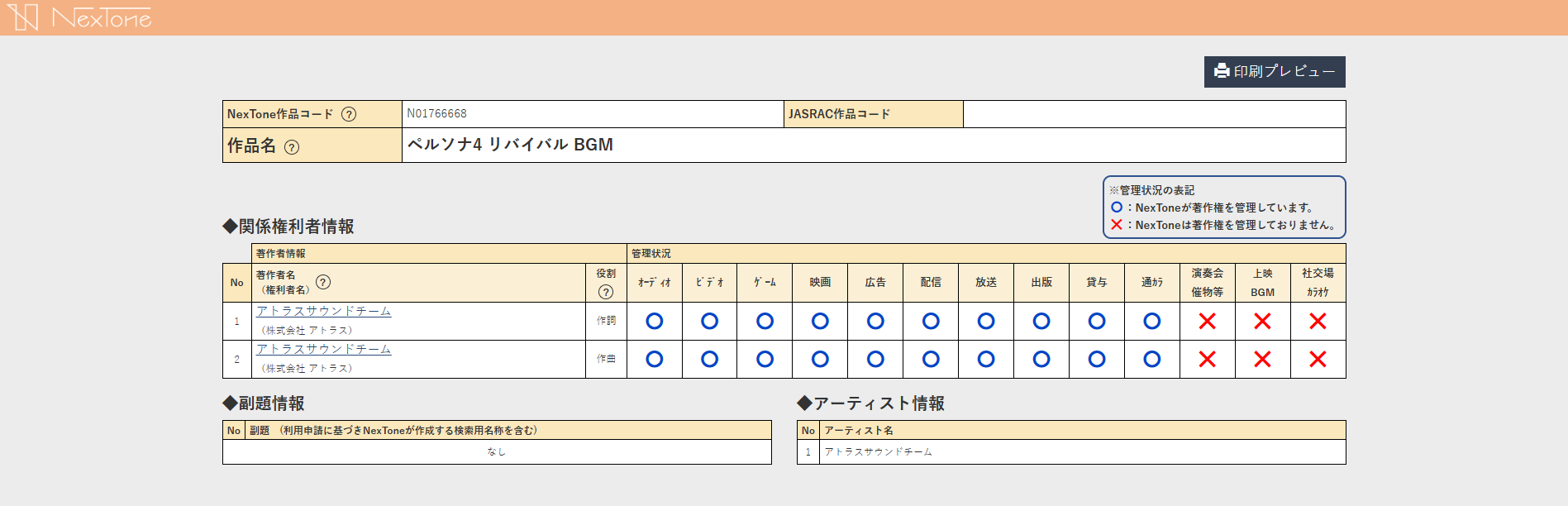
Task: Click the 演奏会 催物等 column header
Action: click(x=1208, y=282)
